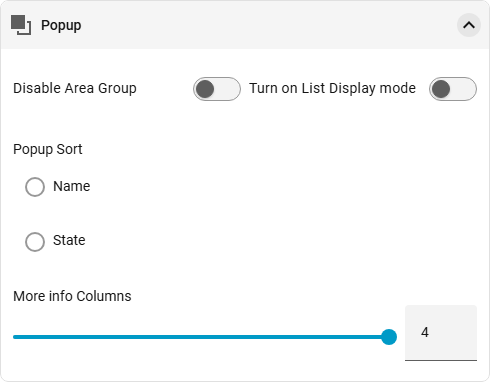Image resolution: width=490 pixels, height=382 pixels.
Task: Select the State sort radio button
Action: [35, 241]
